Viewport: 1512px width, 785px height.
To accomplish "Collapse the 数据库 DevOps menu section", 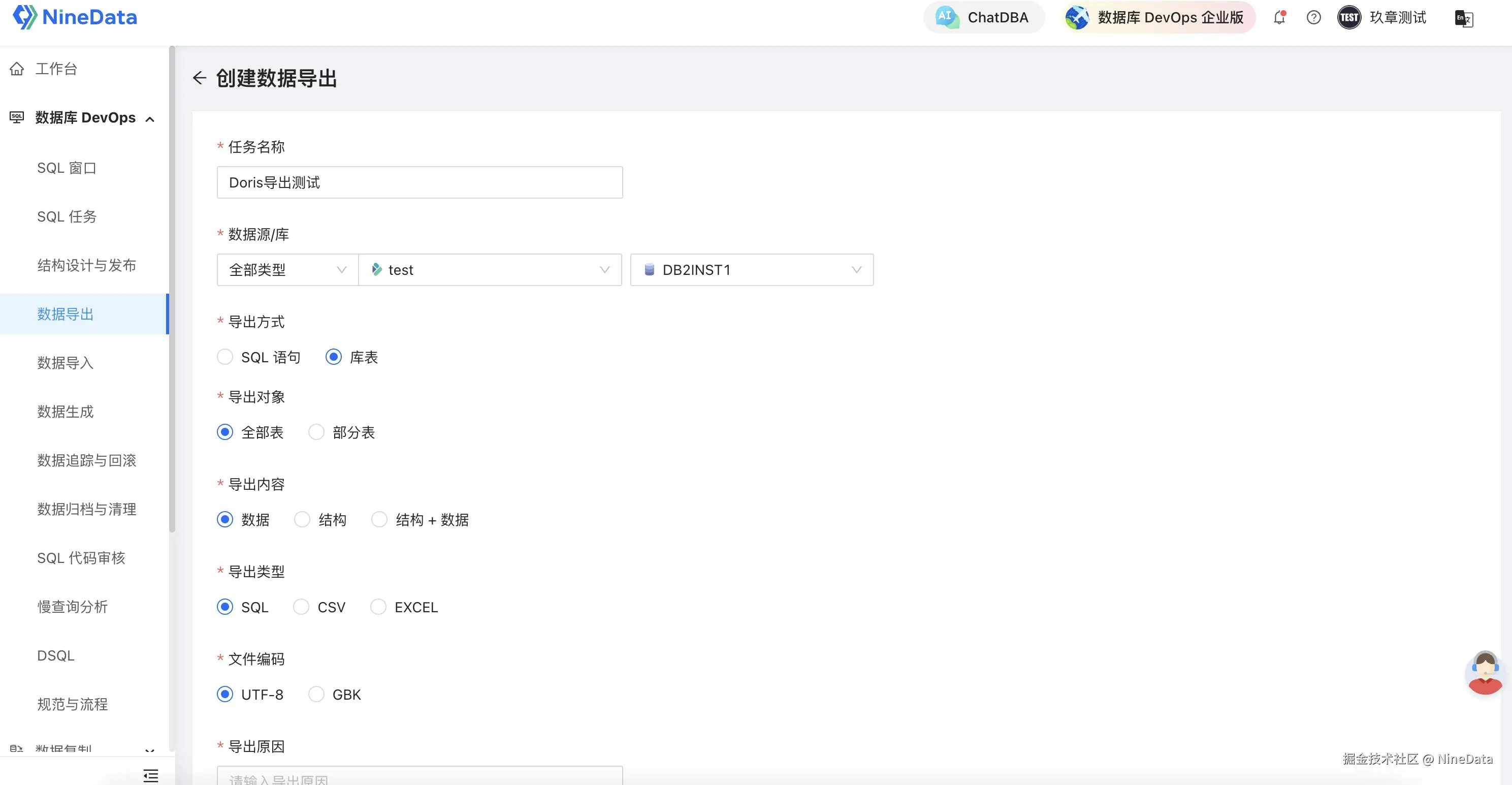I will tap(150, 119).
